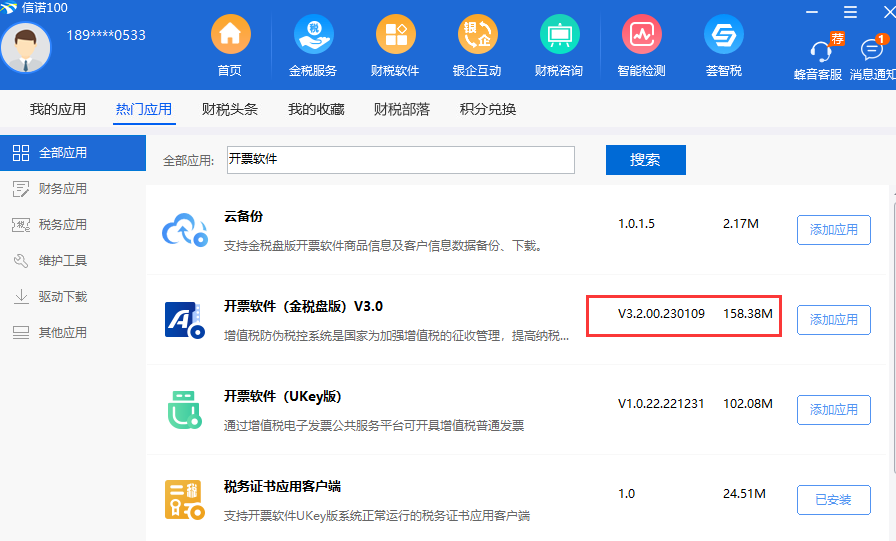The width and height of the screenshot is (896, 541).
Task: Switch to 我的应用 tab
Action: click(58, 109)
